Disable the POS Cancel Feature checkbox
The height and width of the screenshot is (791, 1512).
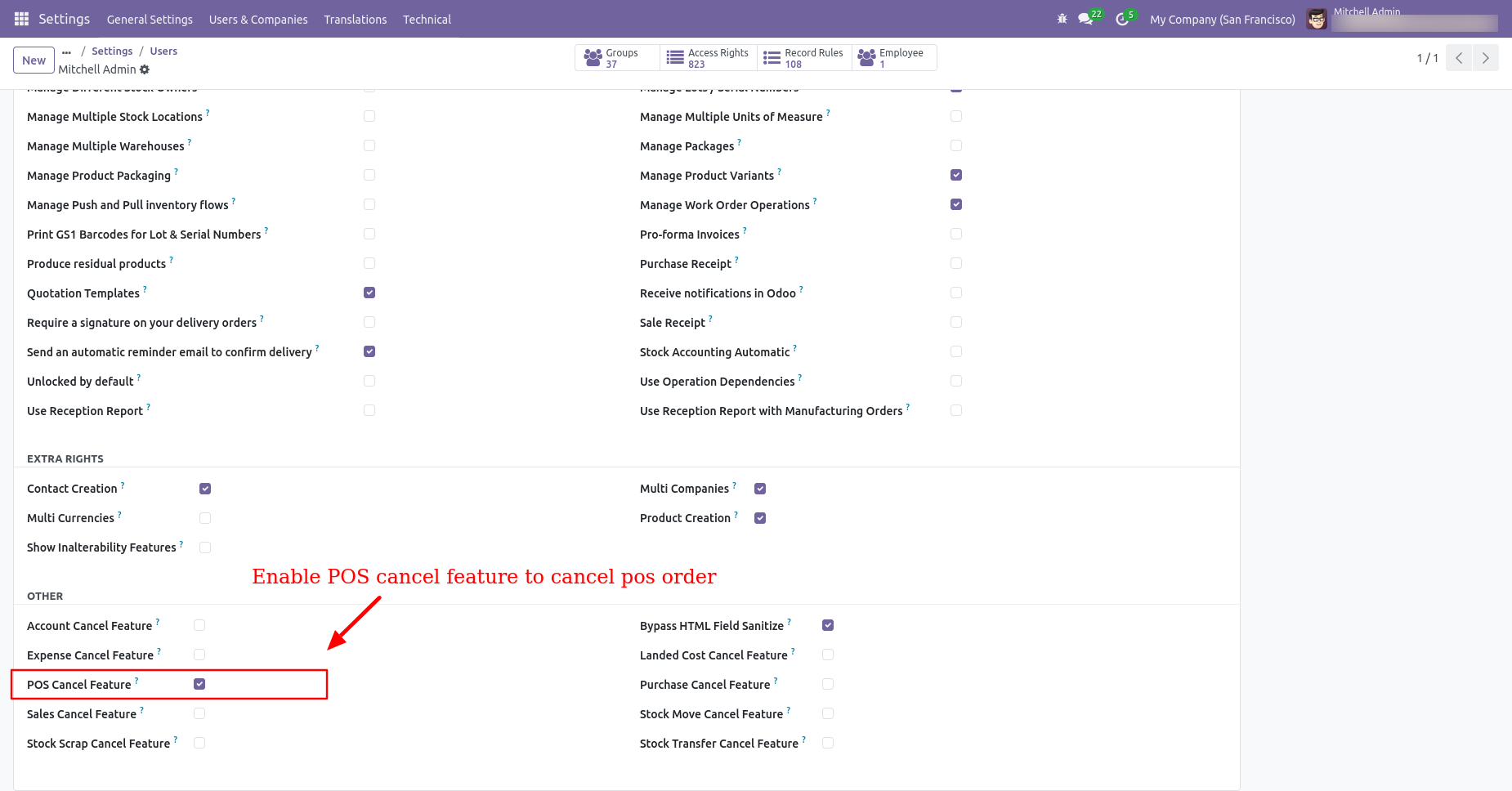pyautogui.click(x=199, y=684)
